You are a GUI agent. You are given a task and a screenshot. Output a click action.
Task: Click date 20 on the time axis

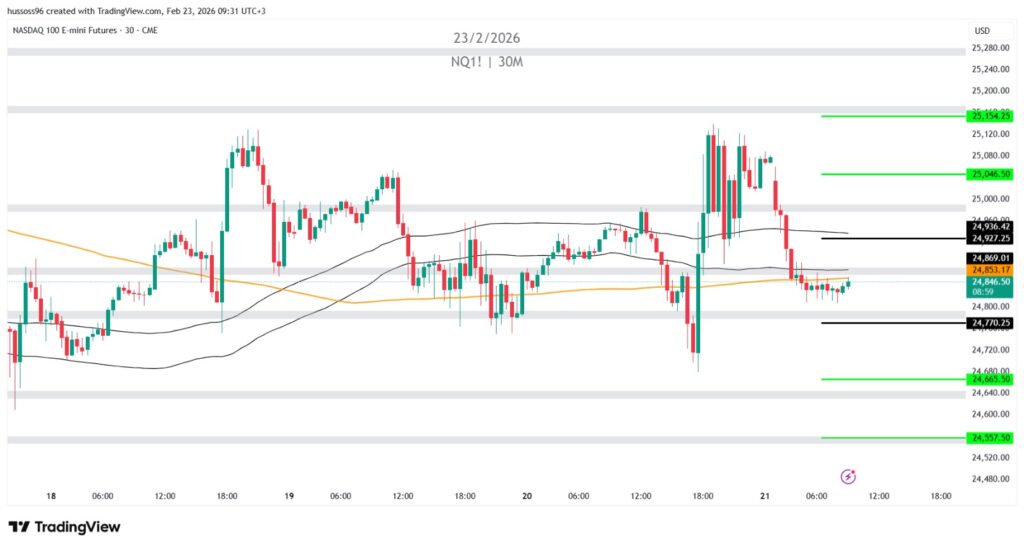(x=527, y=495)
